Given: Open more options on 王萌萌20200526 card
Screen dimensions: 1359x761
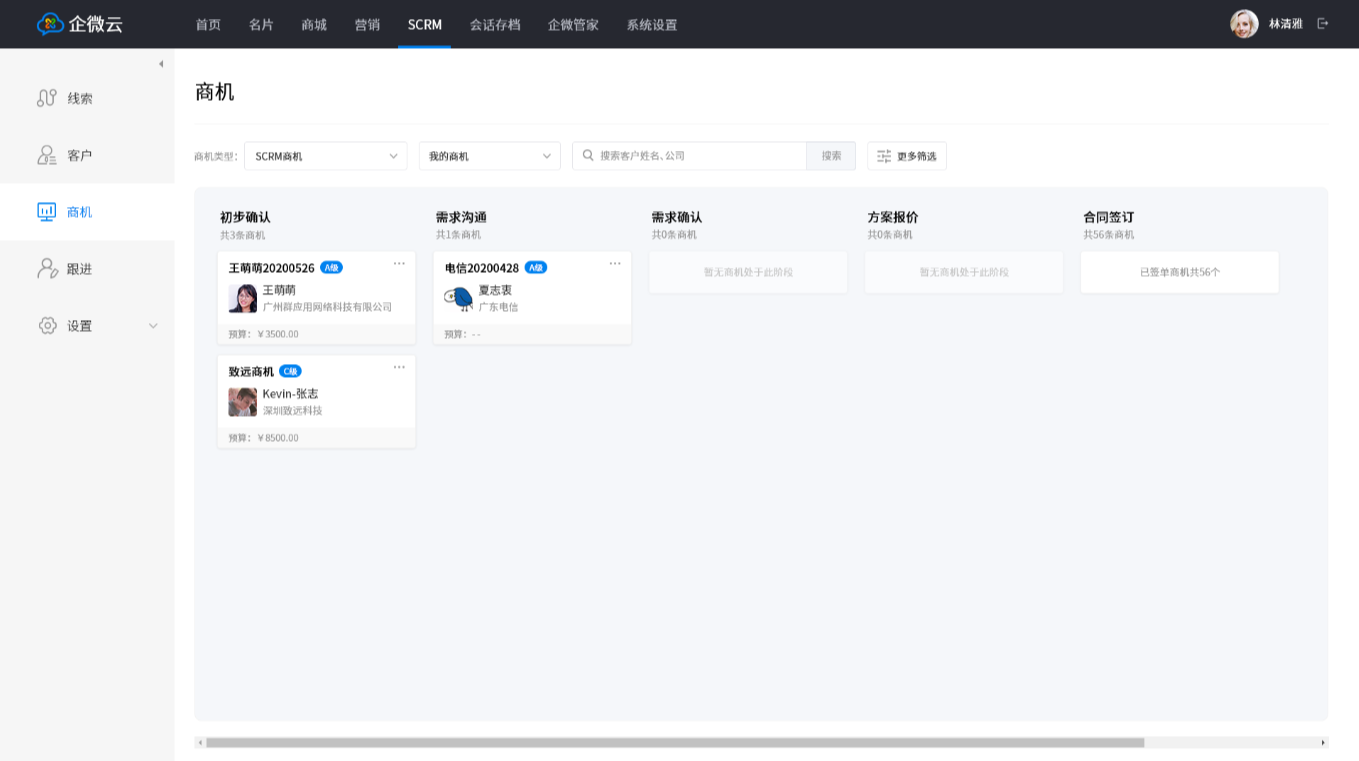Looking at the screenshot, I should [x=399, y=264].
